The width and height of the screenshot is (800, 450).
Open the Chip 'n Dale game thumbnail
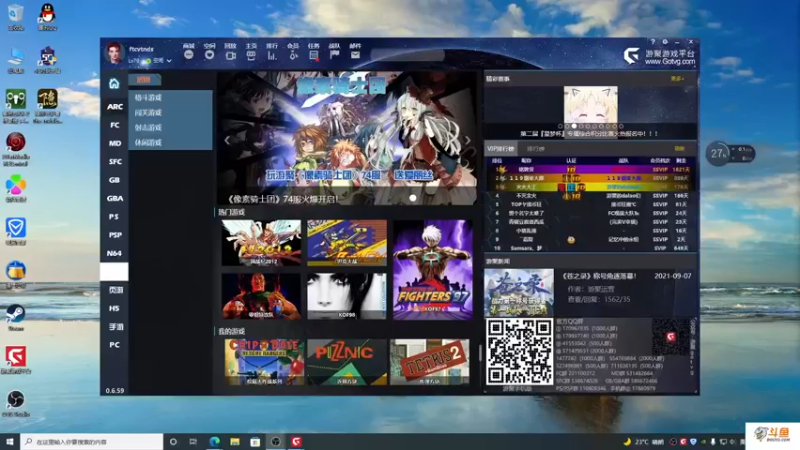point(264,362)
